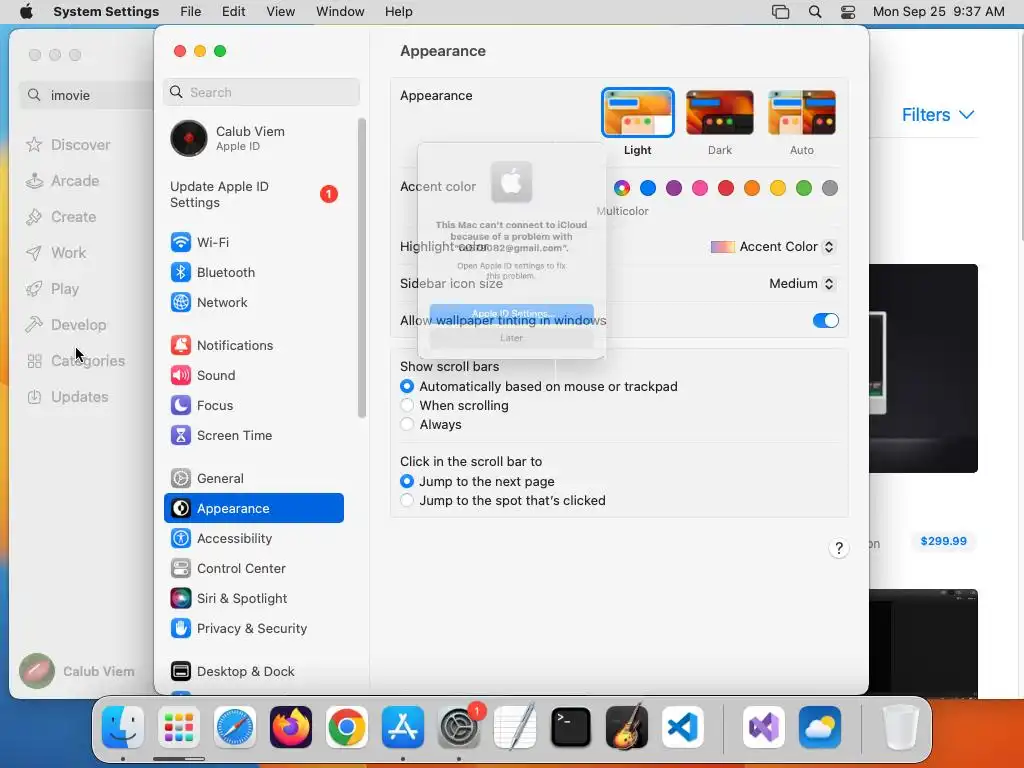This screenshot has width=1024, height=768.
Task: Select automatic scroll bars option
Action: tap(407, 387)
